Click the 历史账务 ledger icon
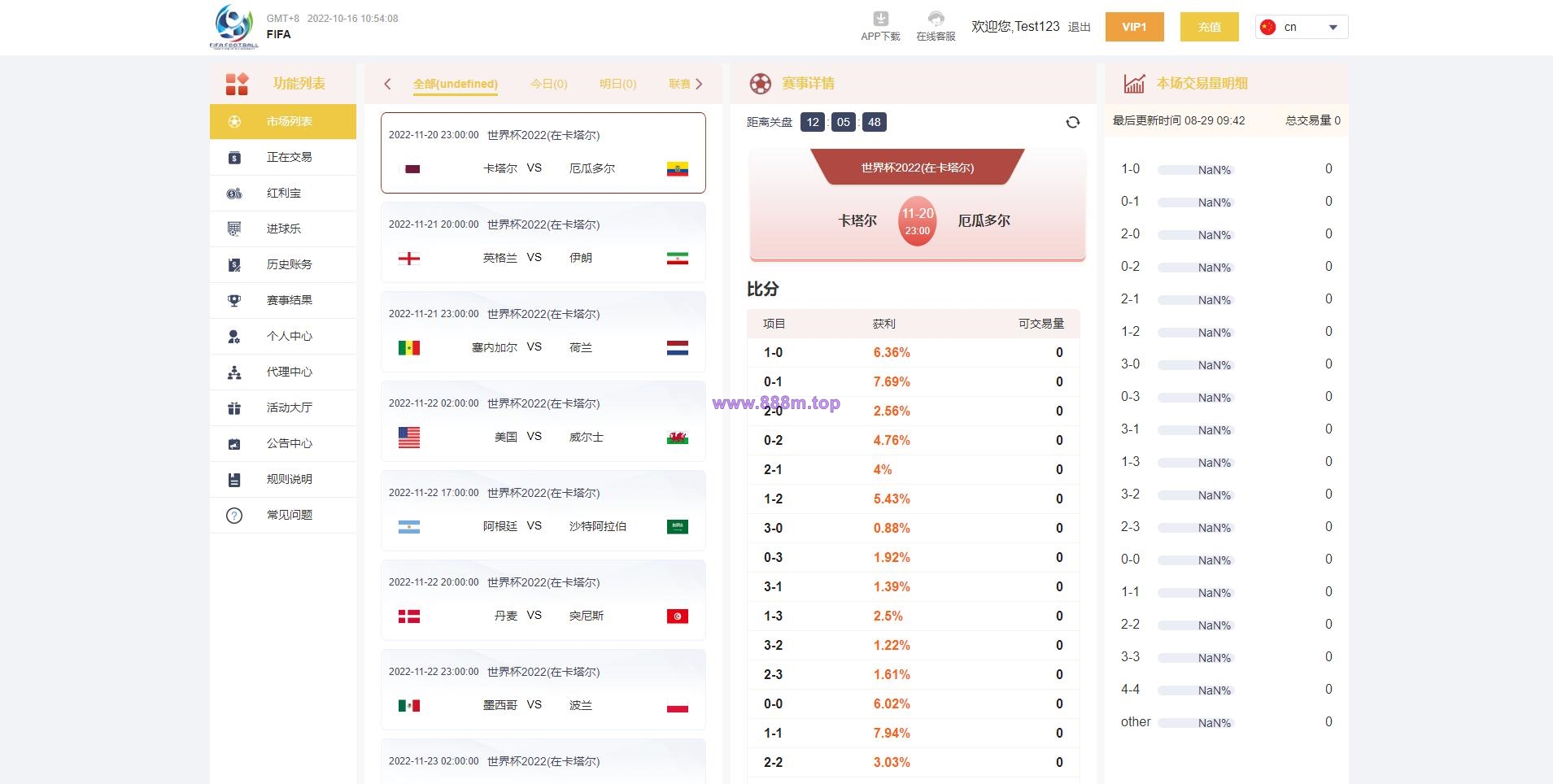Screen dimensions: 1553x784 [x=234, y=264]
